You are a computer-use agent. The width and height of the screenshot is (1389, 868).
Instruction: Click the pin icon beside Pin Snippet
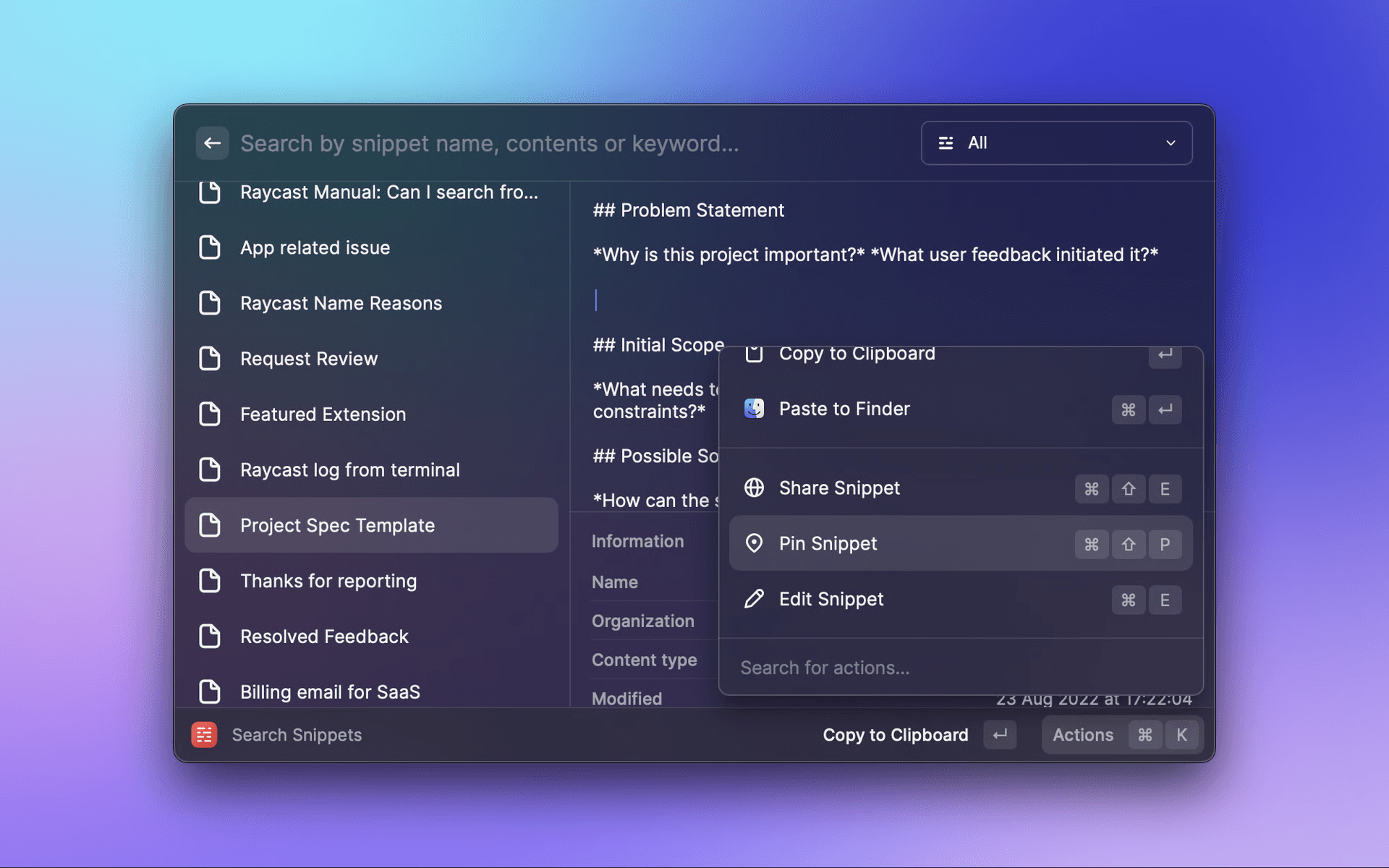pyautogui.click(x=755, y=543)
